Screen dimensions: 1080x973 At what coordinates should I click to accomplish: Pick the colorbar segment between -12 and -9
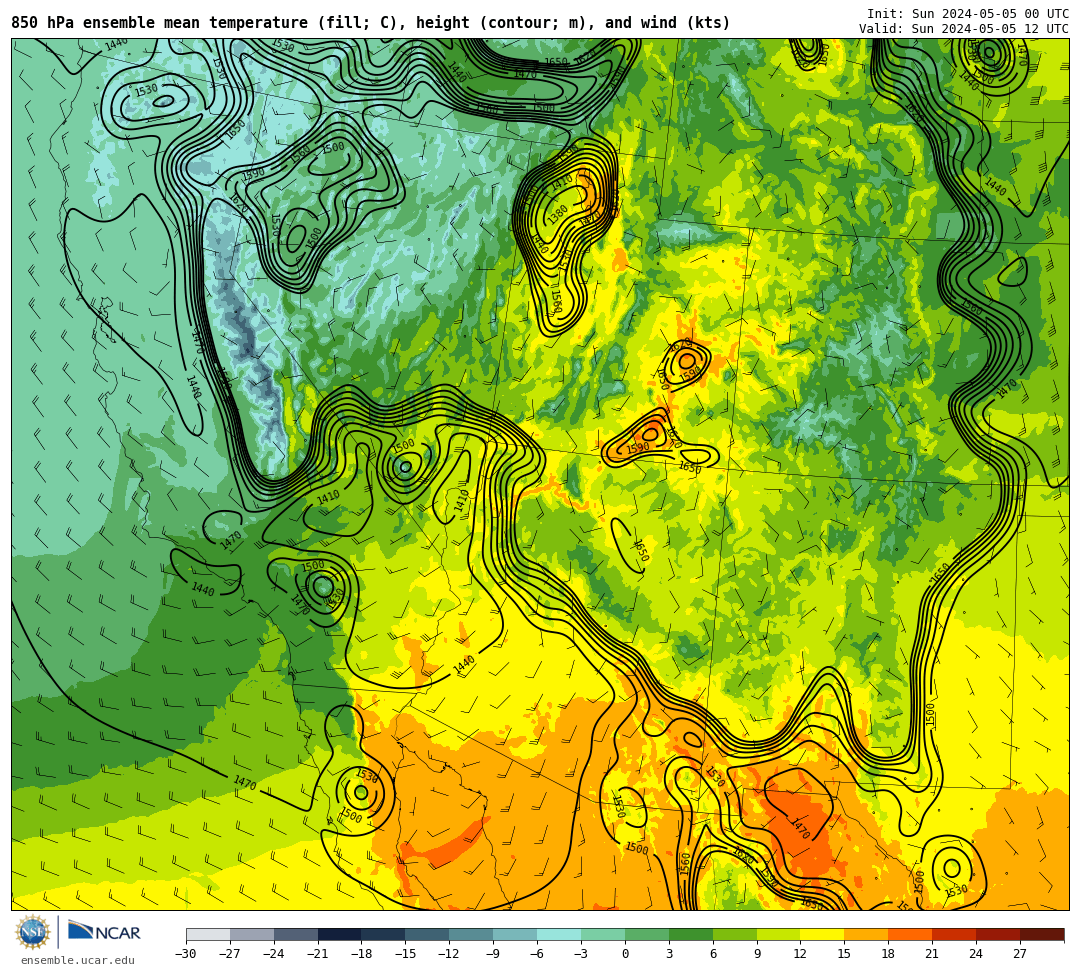tap(471, 934)
